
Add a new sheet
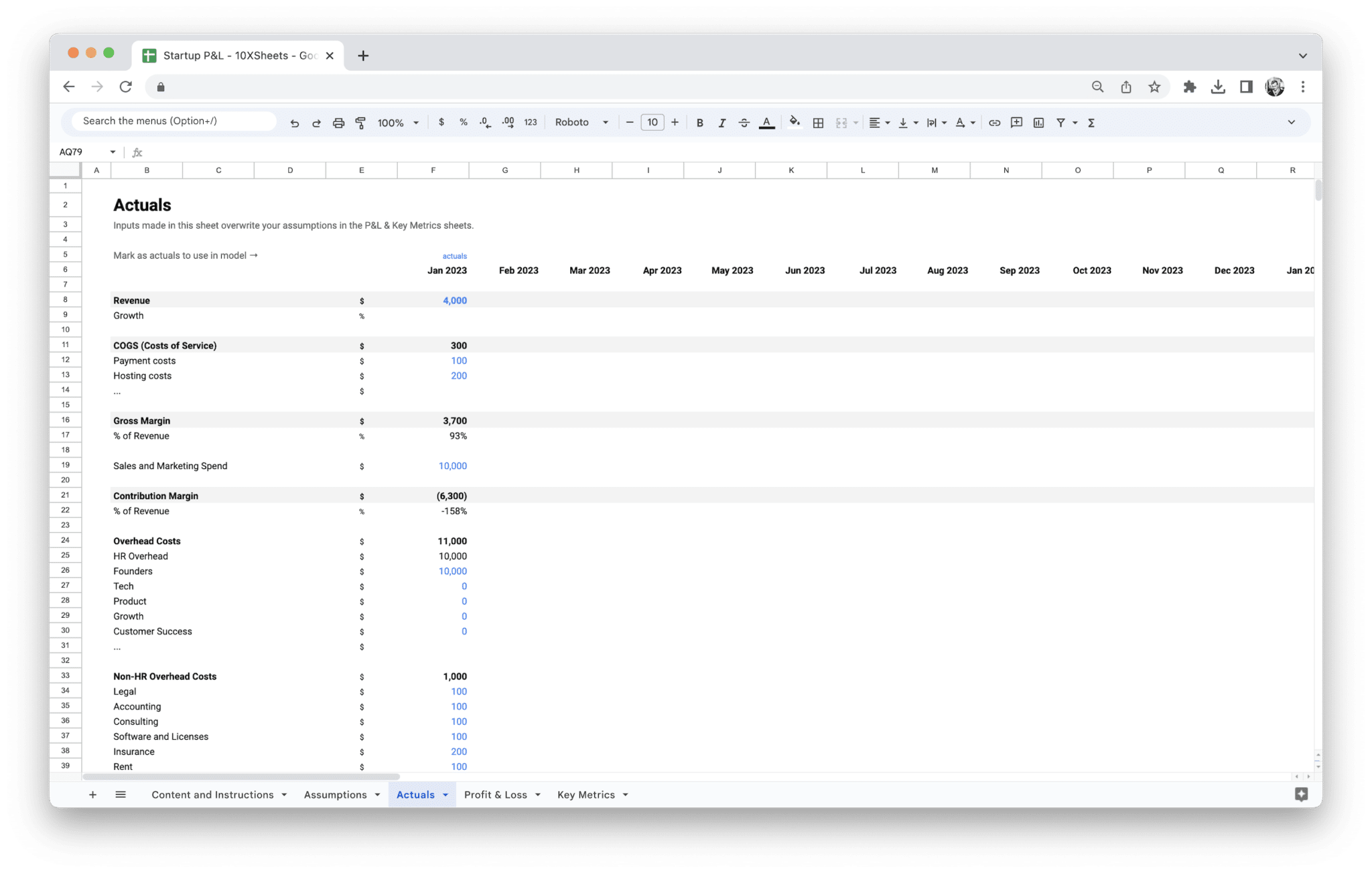coord(92,795)
